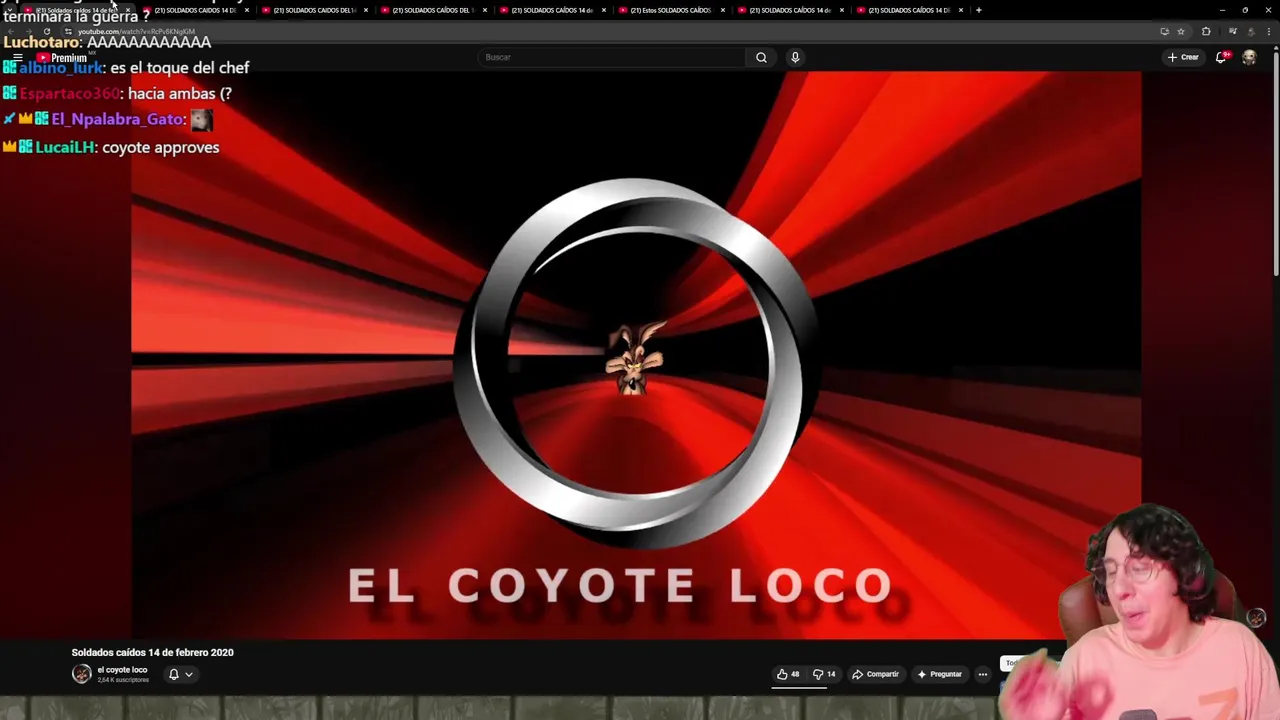Open the subscription bell notification dropdown
The width and height of the screenshot is (1280, 720).
coord(180,674)
